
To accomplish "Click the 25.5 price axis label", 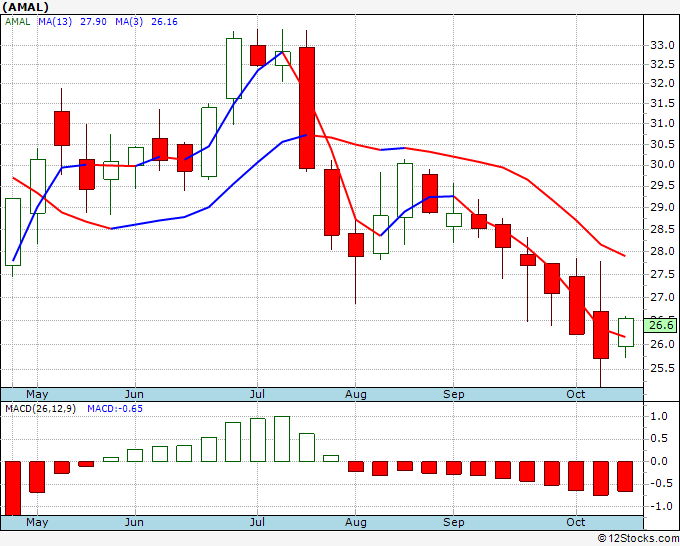I will pos(662,368).
